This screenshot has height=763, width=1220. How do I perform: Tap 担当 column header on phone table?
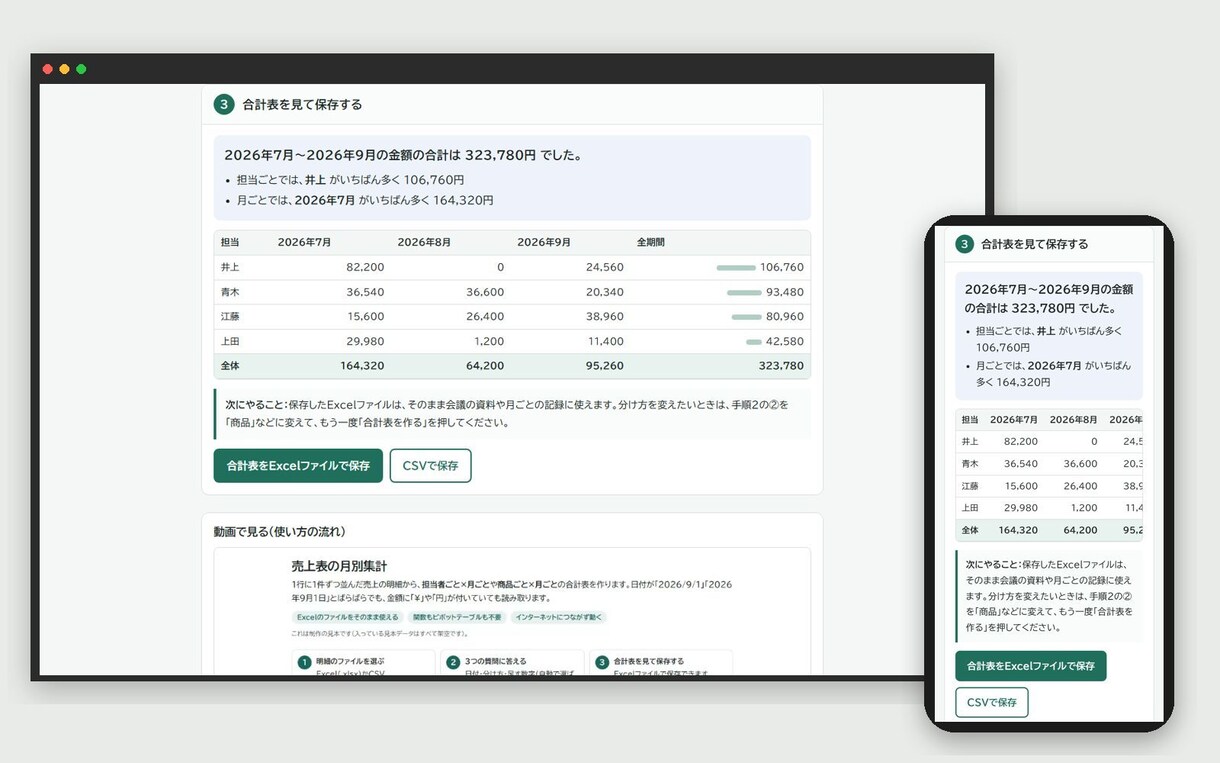pos(970,419)
